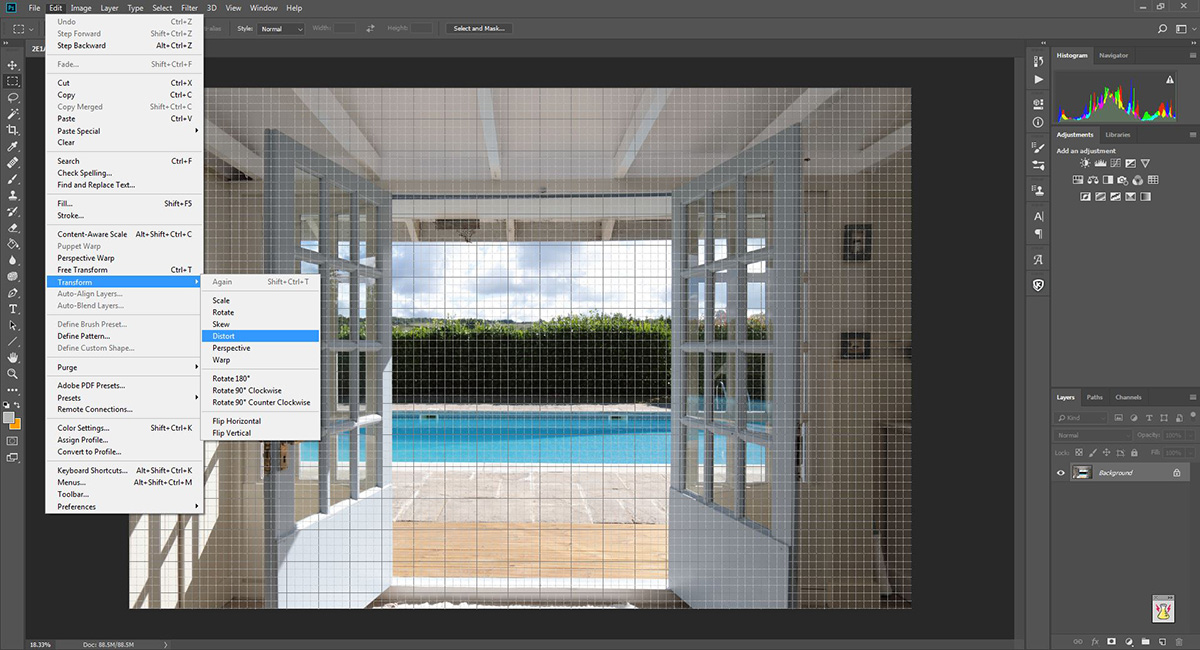Select the Zoom tool

click(x=13, y=373)
